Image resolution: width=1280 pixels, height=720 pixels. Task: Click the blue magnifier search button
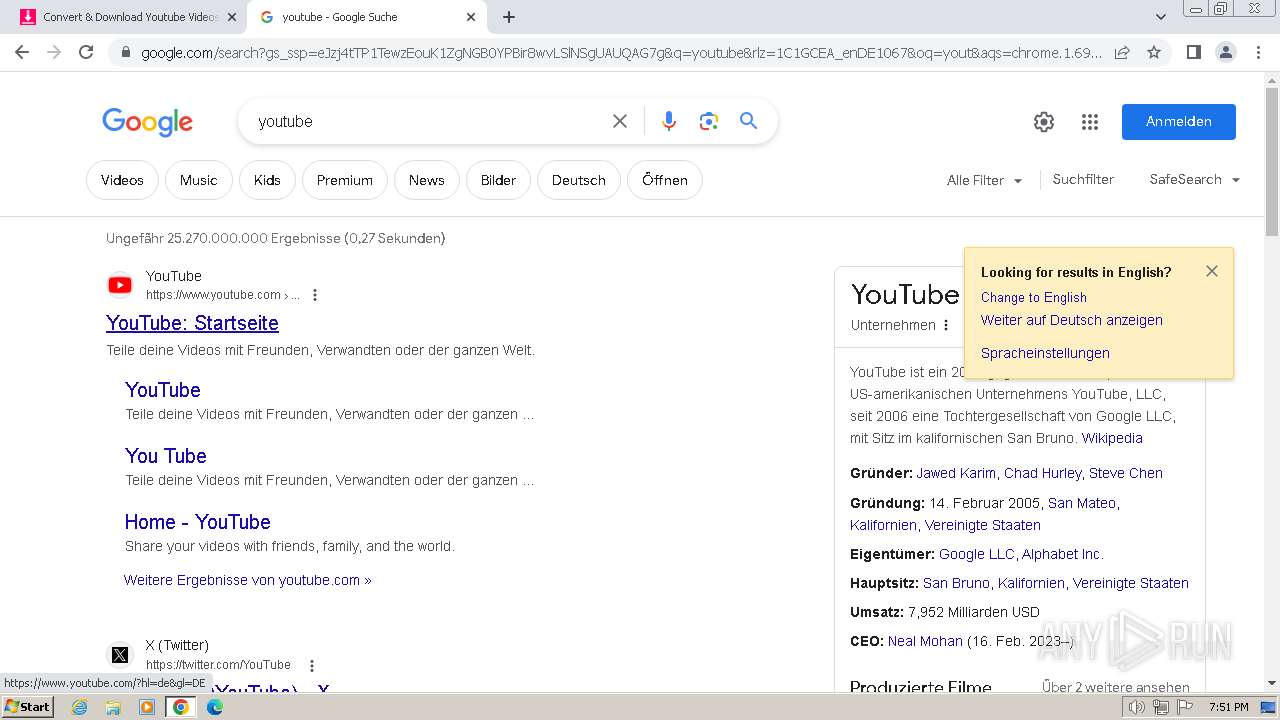[x=748, y=121]
